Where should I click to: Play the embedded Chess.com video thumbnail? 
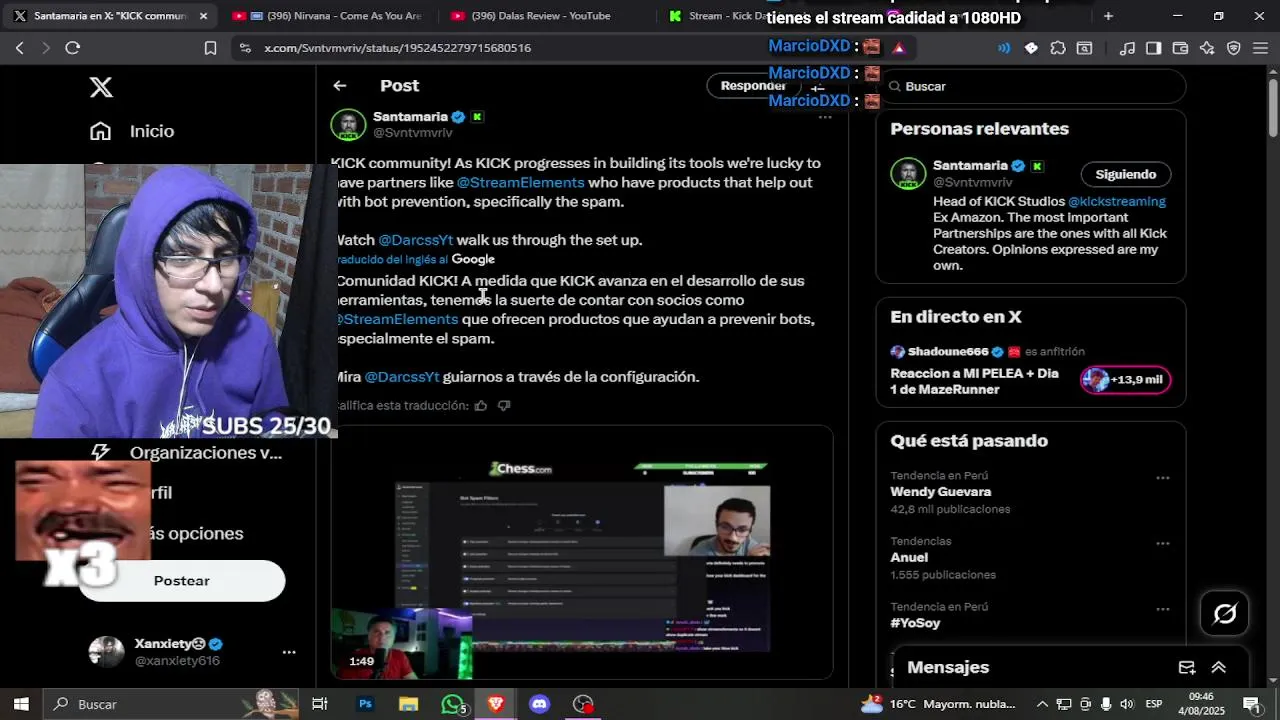[x=582, y=553]
